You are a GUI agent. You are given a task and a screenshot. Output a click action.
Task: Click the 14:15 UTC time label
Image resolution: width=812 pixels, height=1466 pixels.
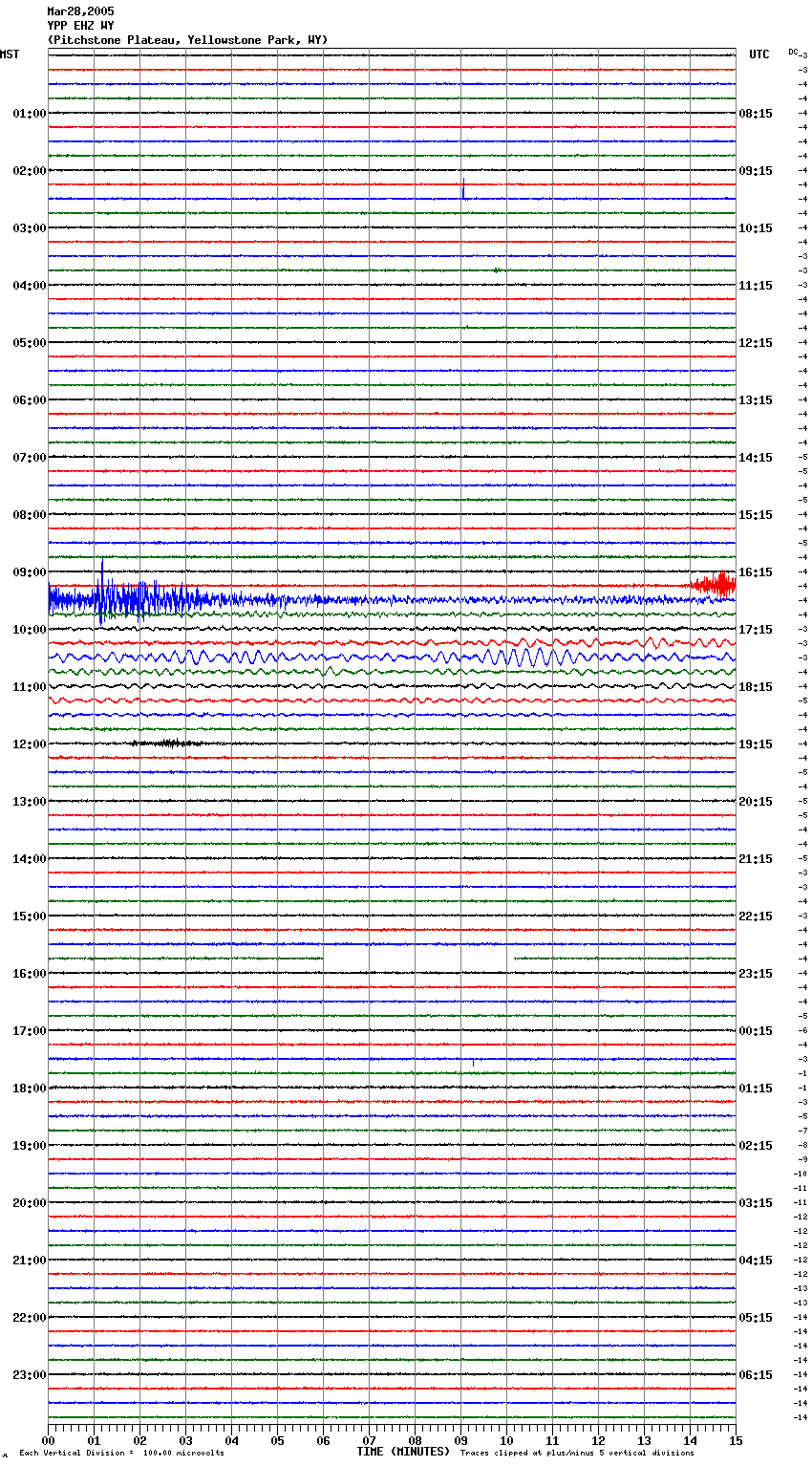[x=756, y=458]
